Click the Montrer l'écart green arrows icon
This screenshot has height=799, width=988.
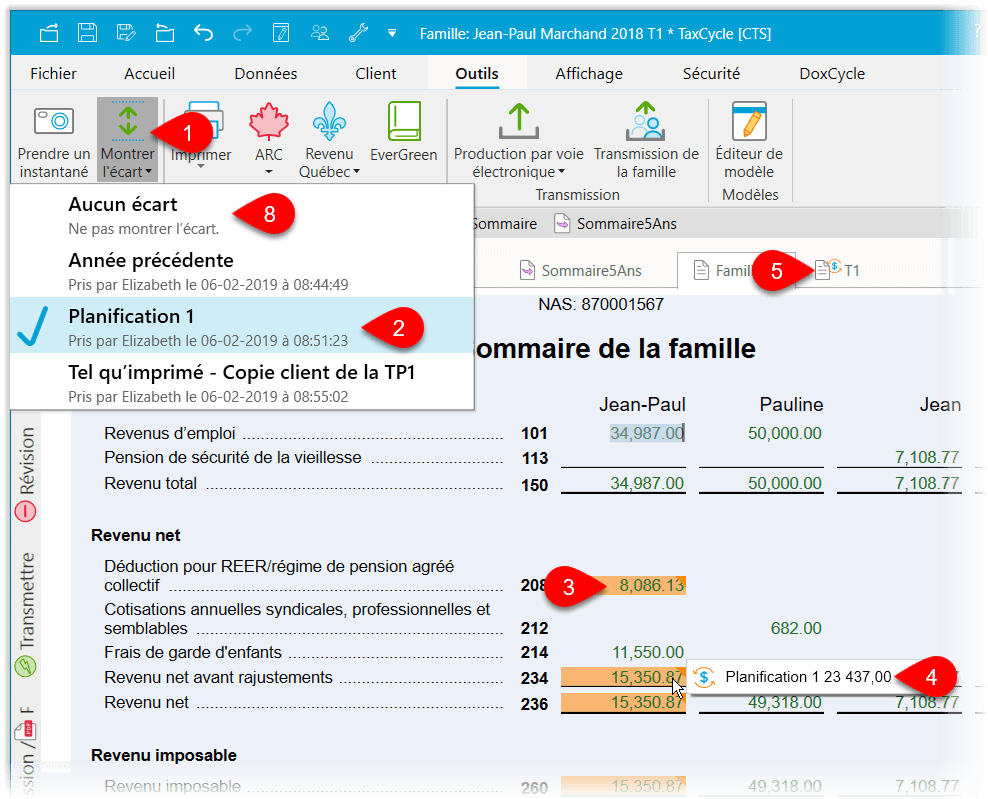(128, 122)
